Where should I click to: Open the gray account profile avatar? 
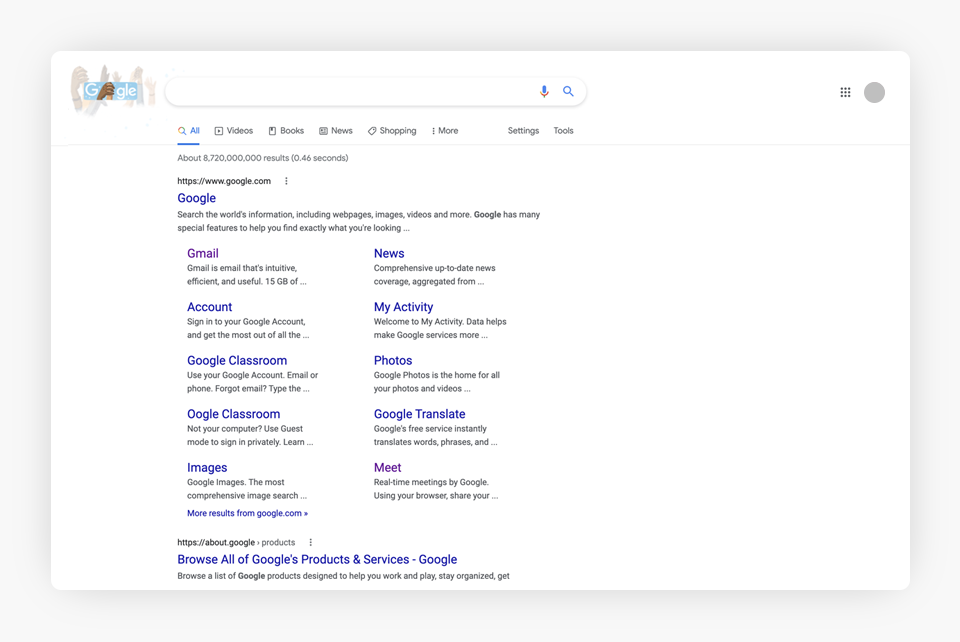(874, 92)
